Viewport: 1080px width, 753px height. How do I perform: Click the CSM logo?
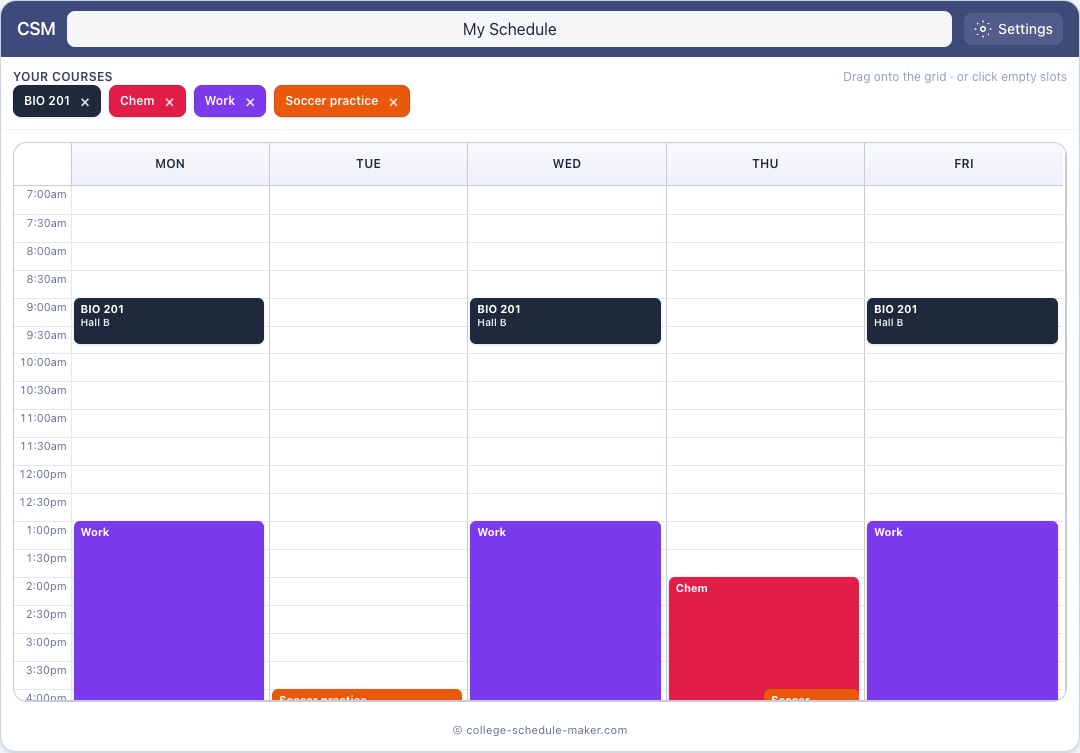point(36,29)
